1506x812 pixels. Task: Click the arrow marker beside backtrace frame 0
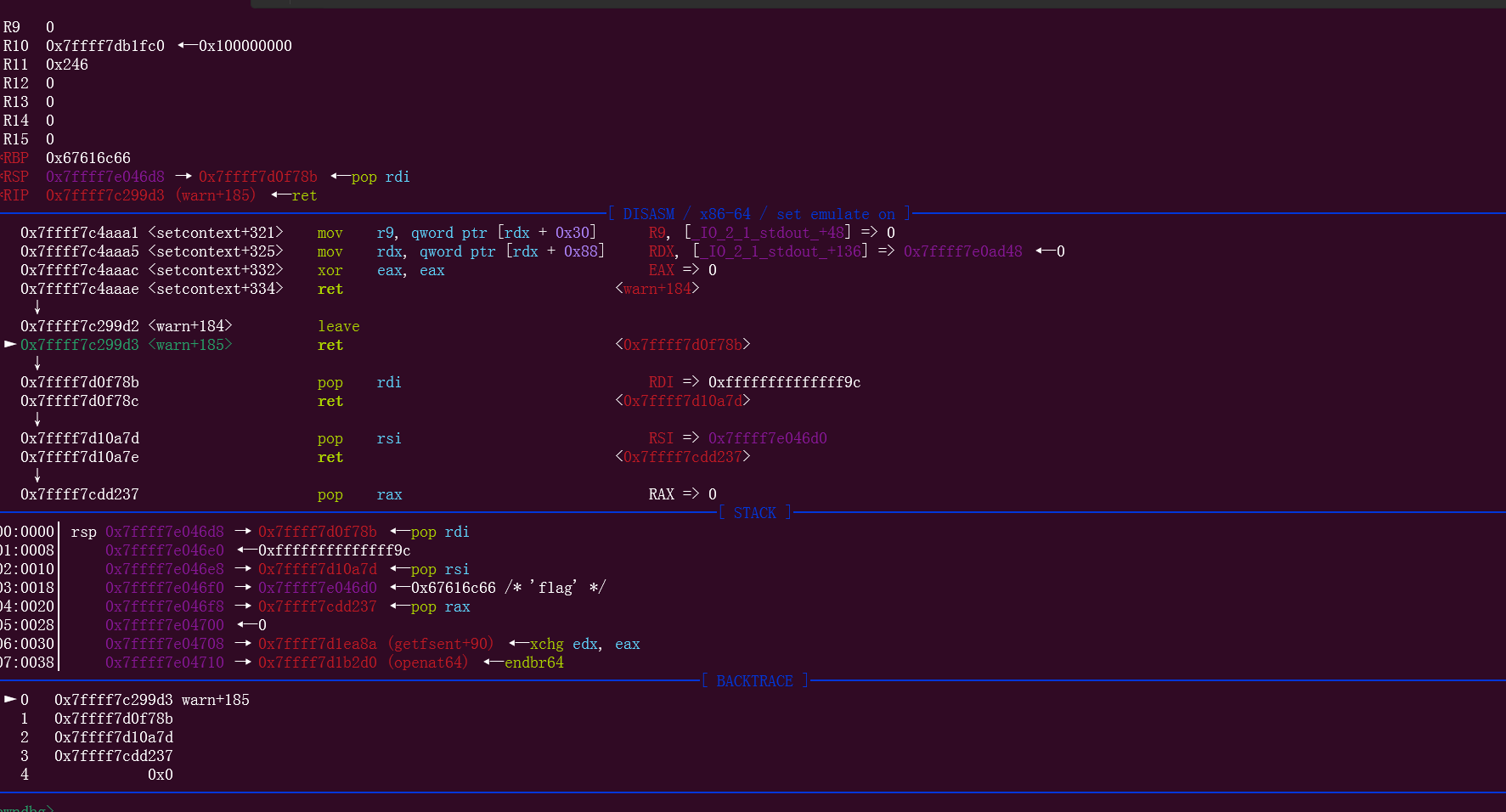click(x=10, y=699)
